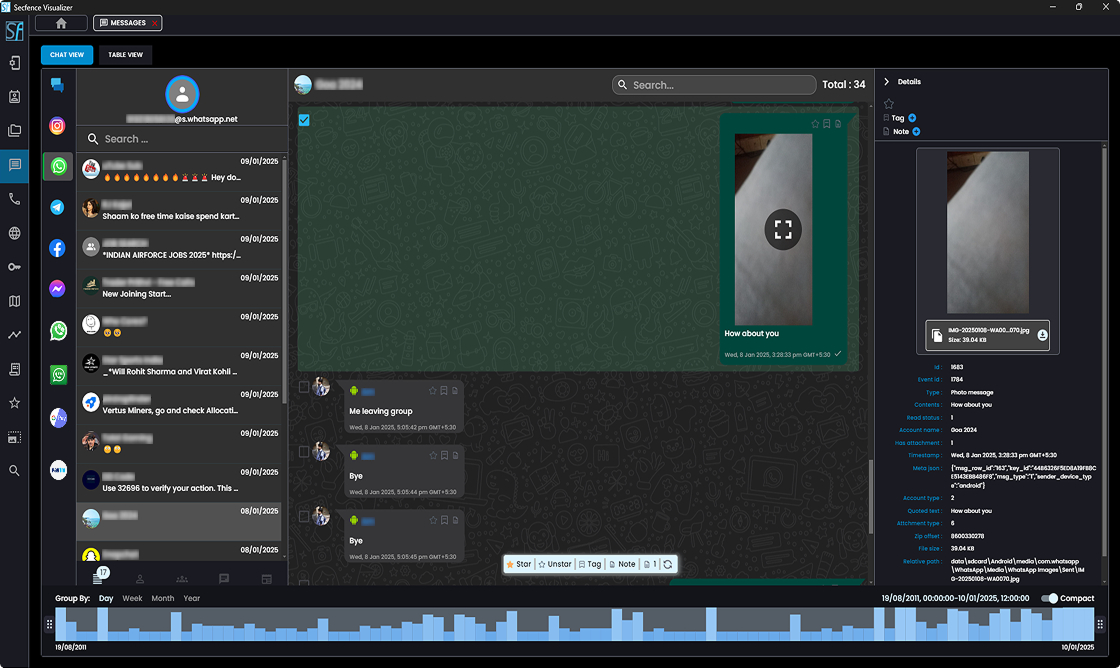Open the Calls phone icon in sidebar
This screenshot has height=668, width=1120.
(x=14, y=199)
